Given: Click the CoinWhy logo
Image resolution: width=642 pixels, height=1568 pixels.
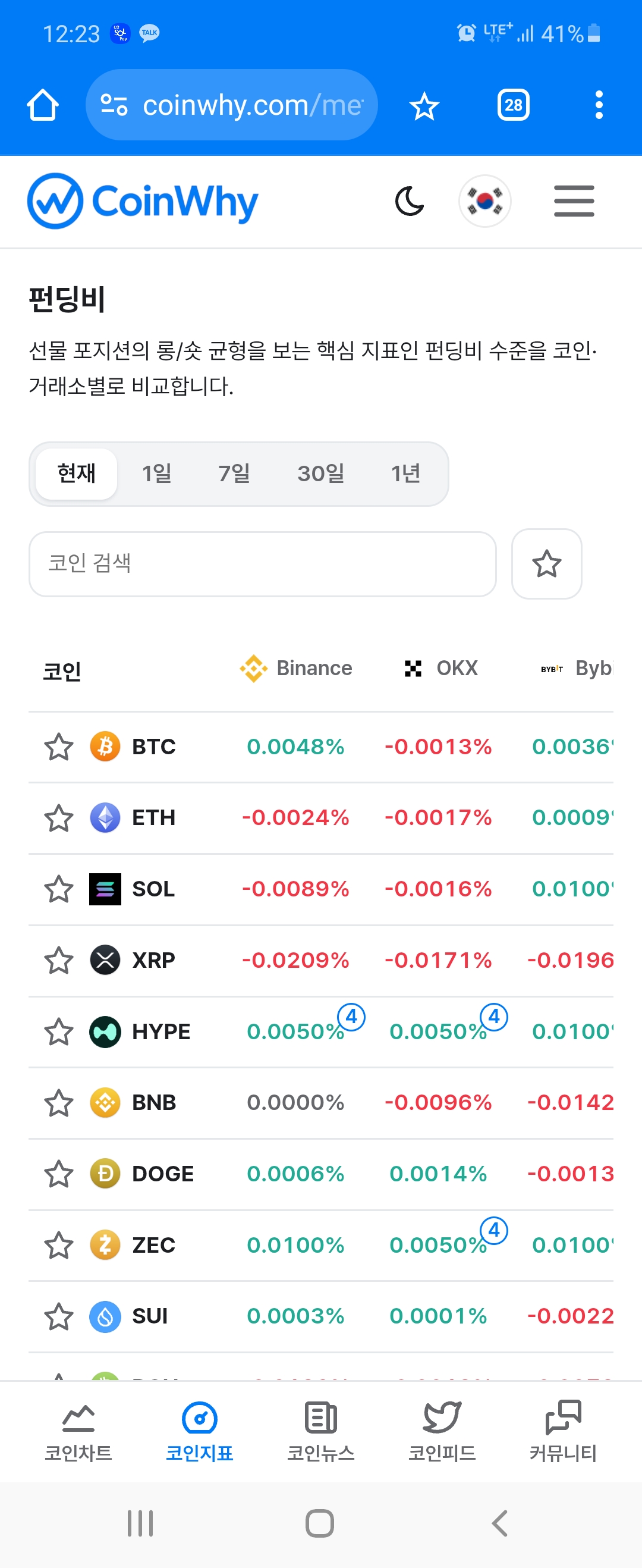Looking at the screenshot, I should [143, 202].
